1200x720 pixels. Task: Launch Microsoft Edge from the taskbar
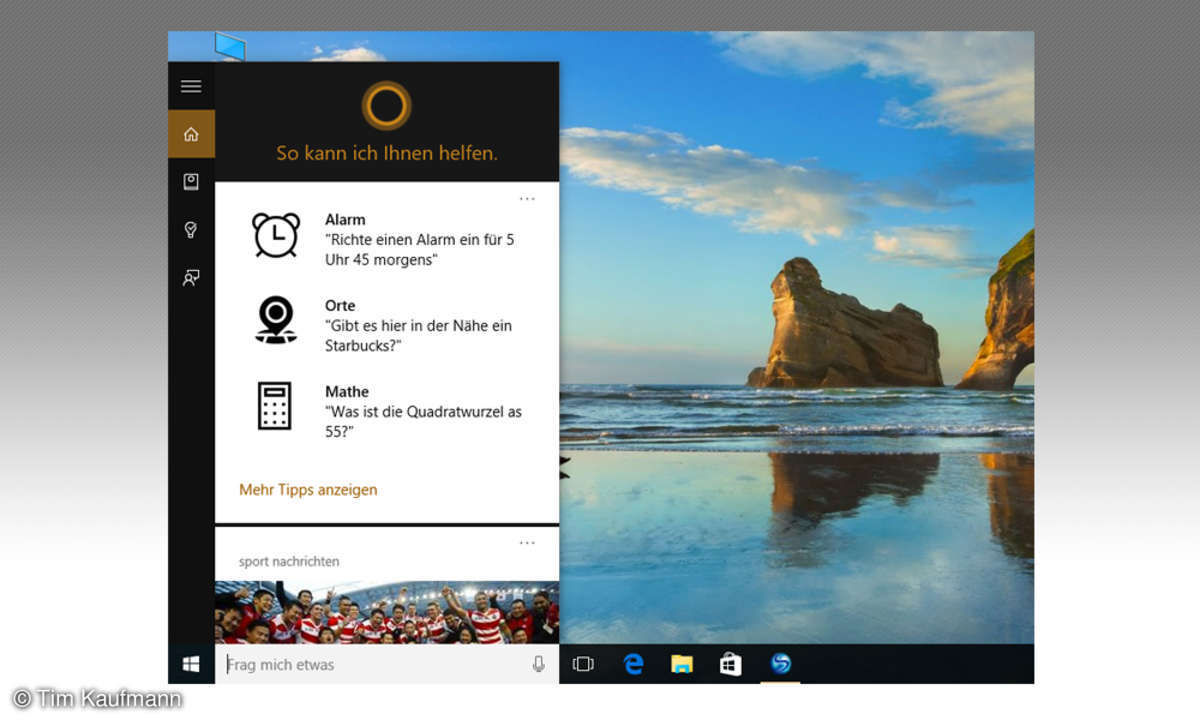pos(633,664)
